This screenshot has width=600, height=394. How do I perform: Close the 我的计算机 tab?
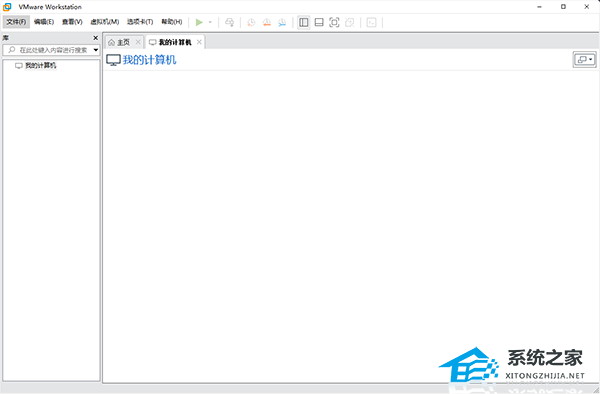click(x=199, y=42)
